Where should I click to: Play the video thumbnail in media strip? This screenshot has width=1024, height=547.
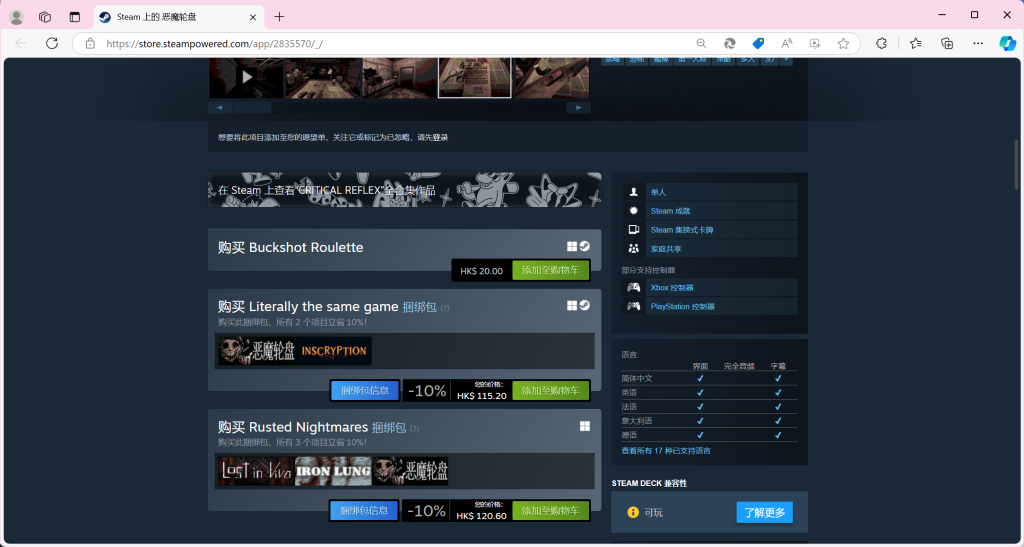[x=246, y=78]
